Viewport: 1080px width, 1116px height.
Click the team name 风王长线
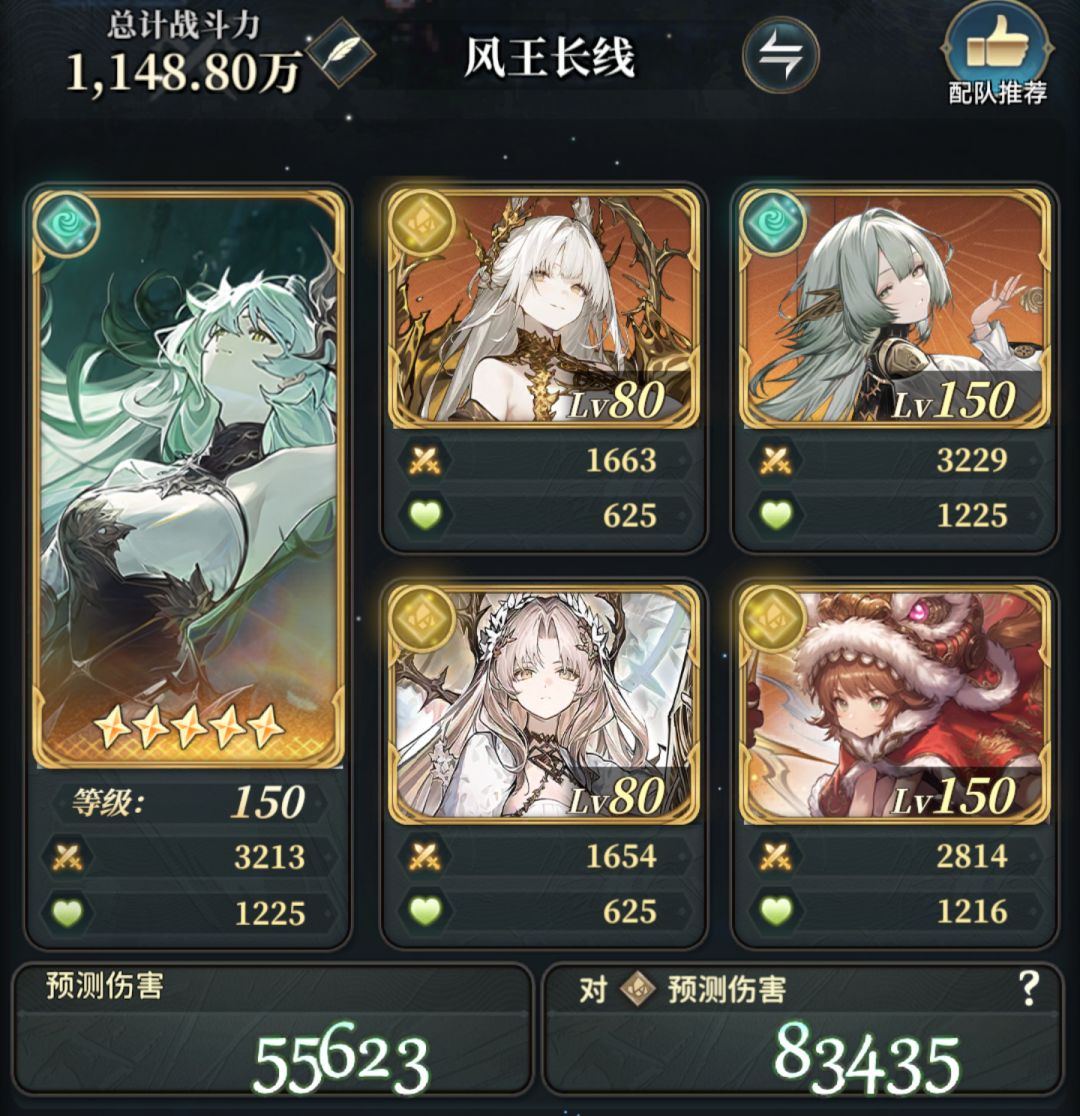[x=548, y=56]
